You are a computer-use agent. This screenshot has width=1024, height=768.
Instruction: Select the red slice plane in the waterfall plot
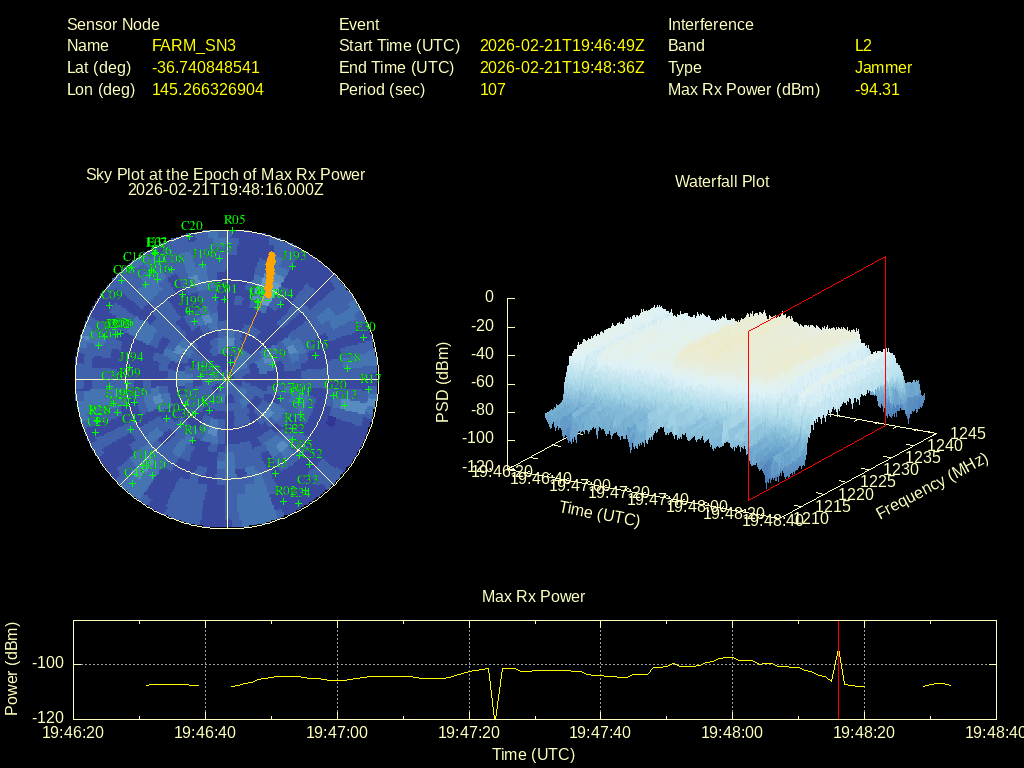coord(817,380)
